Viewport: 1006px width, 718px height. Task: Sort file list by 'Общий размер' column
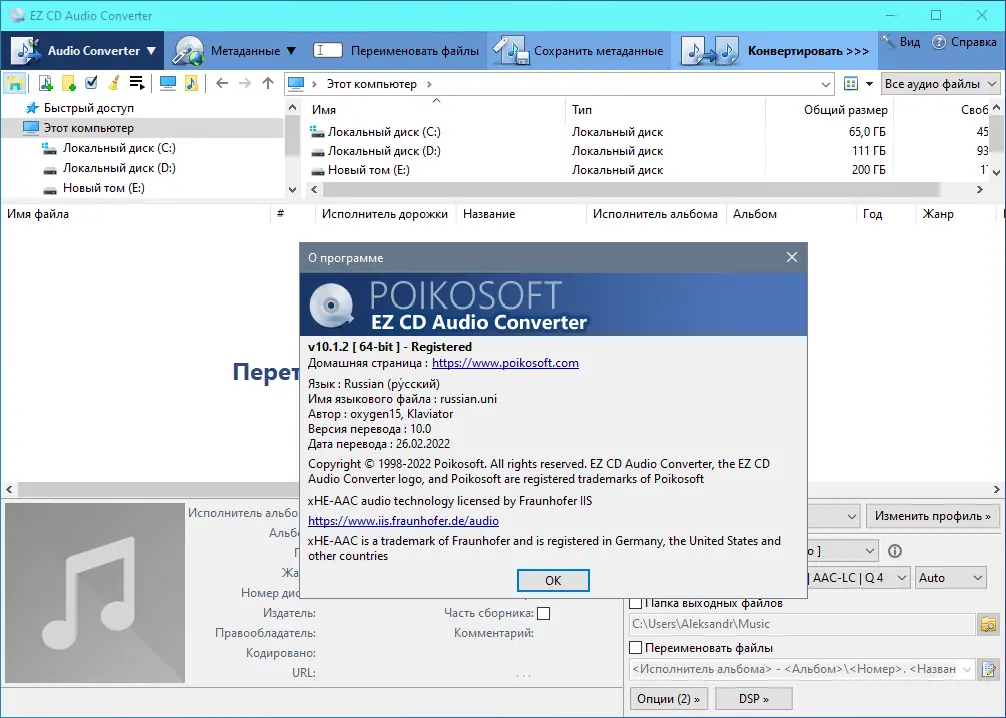point(829,109)
